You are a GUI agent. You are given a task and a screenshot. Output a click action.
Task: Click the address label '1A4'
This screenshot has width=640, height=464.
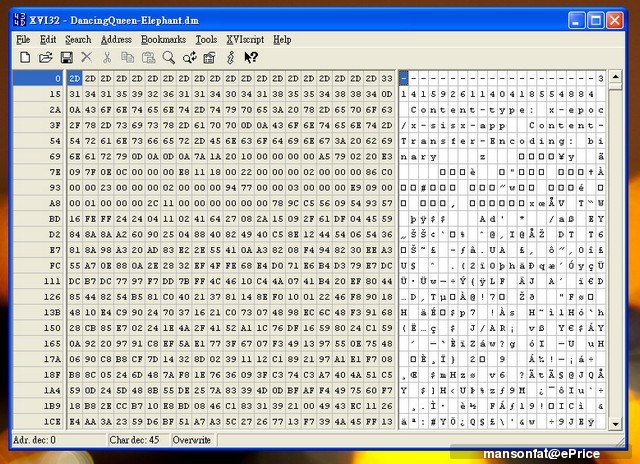(52, 390)
